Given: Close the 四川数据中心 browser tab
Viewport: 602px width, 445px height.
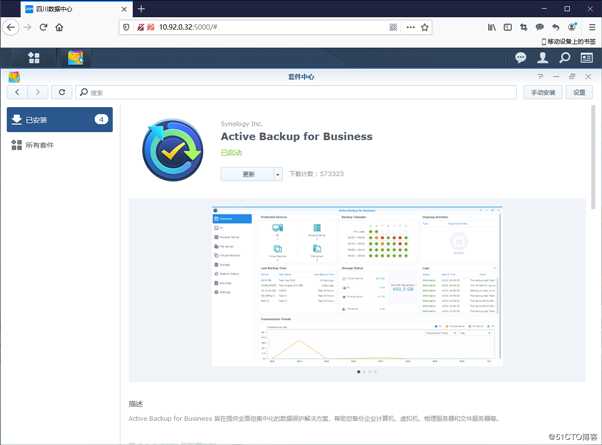Looking at the screenshot, I should 124,9.
